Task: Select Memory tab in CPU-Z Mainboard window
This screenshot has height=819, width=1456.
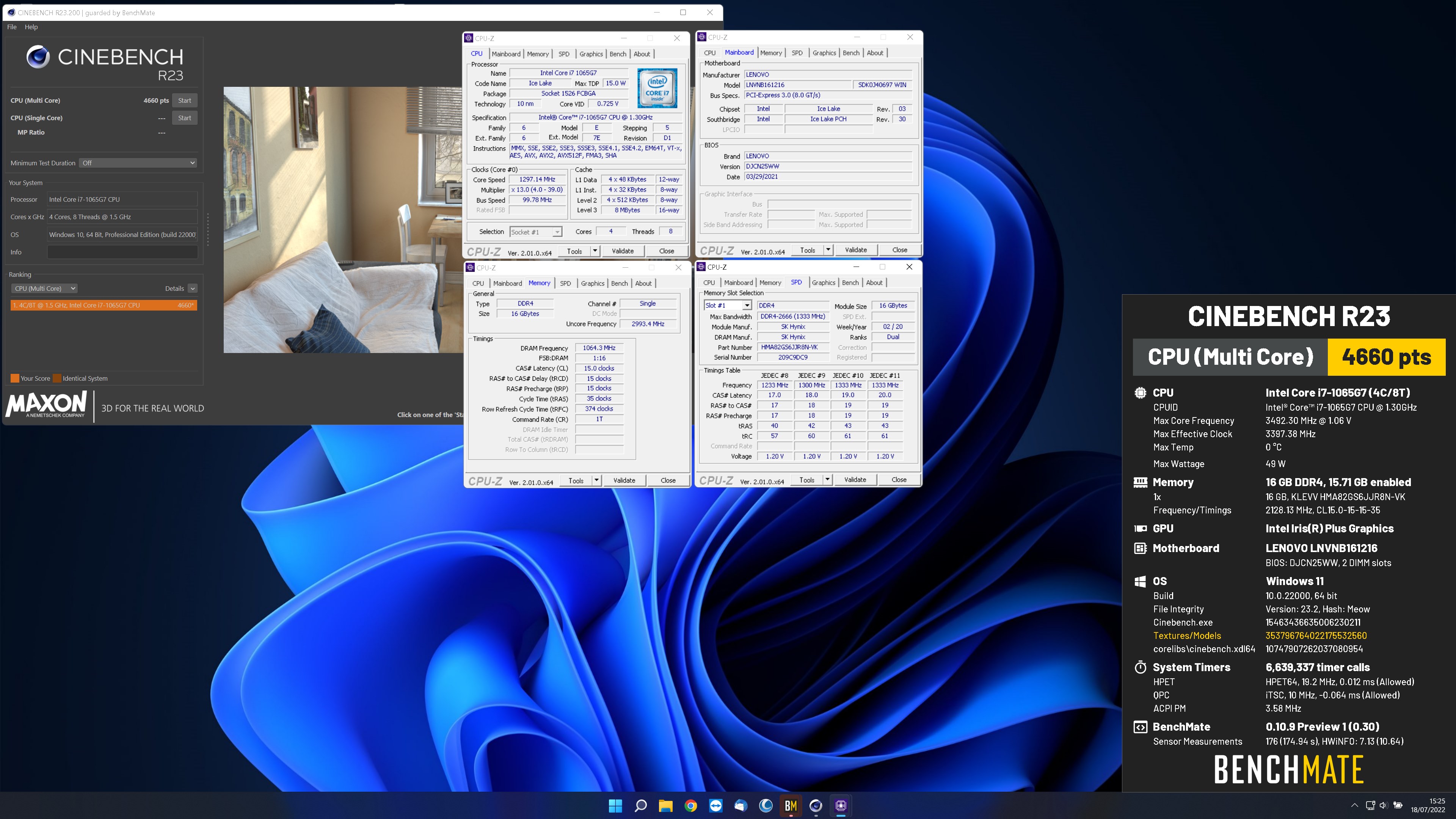Action: click(x=771, y=53)
